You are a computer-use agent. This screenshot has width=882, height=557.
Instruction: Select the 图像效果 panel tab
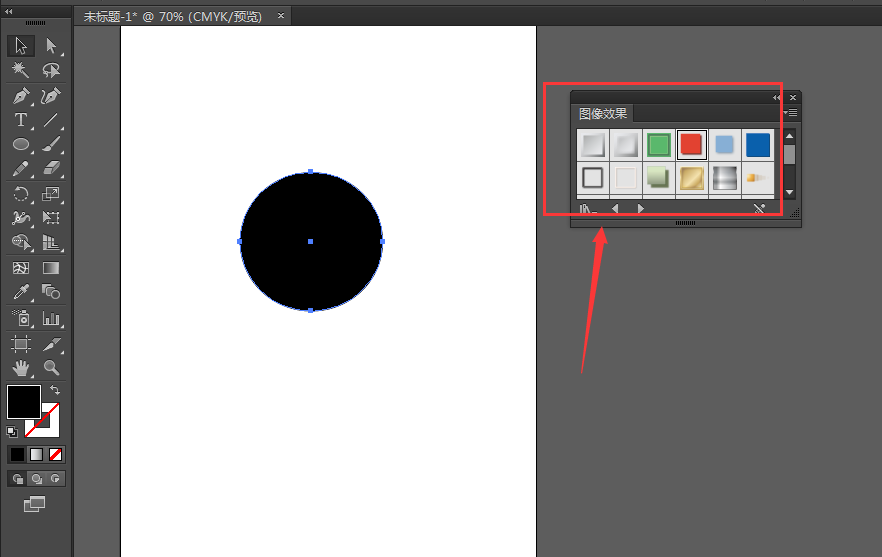click(x=602, y=113)
